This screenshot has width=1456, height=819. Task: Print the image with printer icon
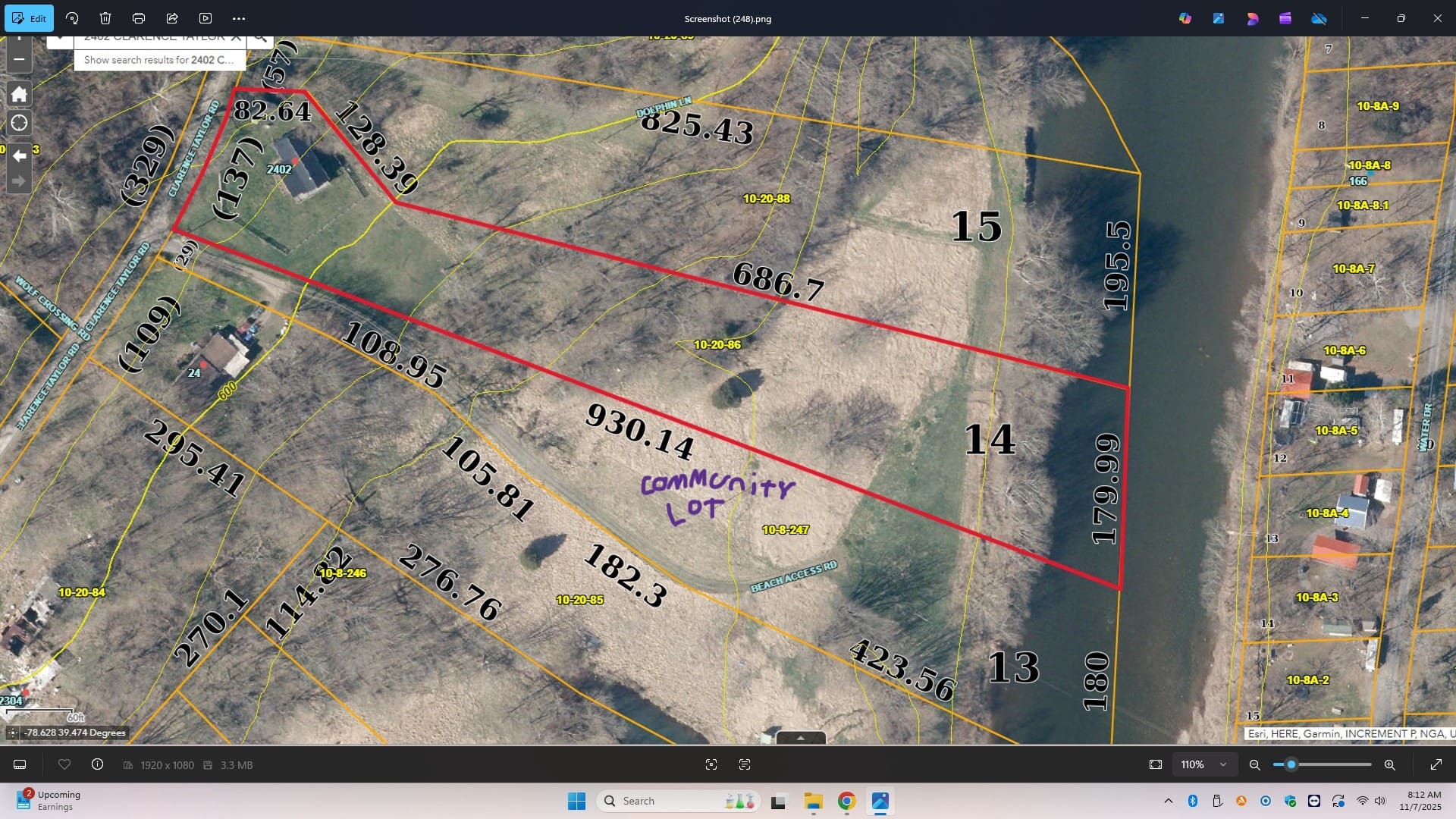pyautogui.click(x=139, y=18)
